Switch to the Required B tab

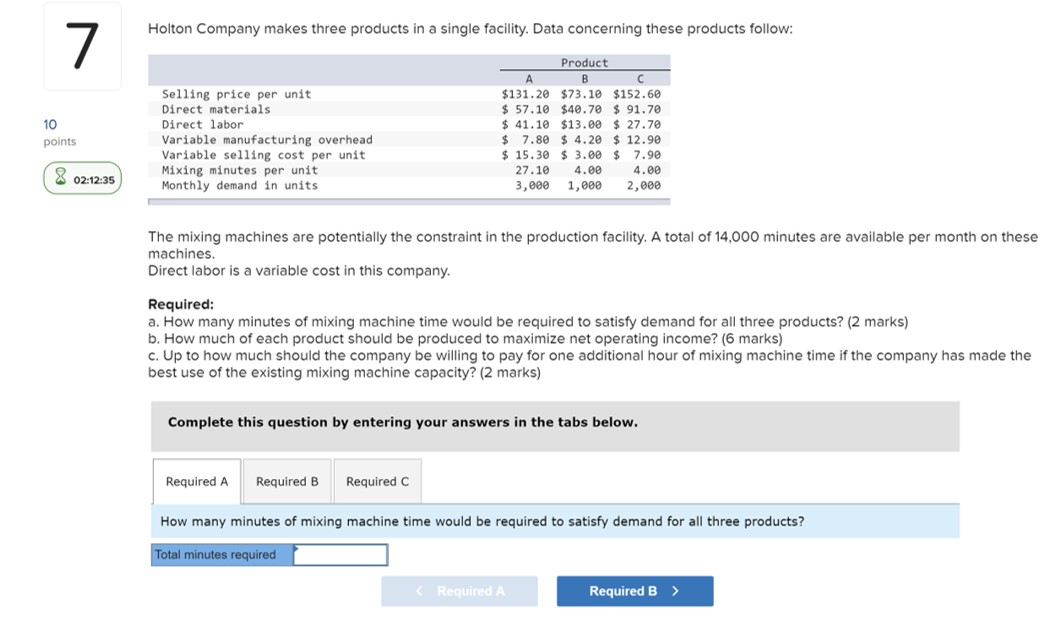click(287, 481)
